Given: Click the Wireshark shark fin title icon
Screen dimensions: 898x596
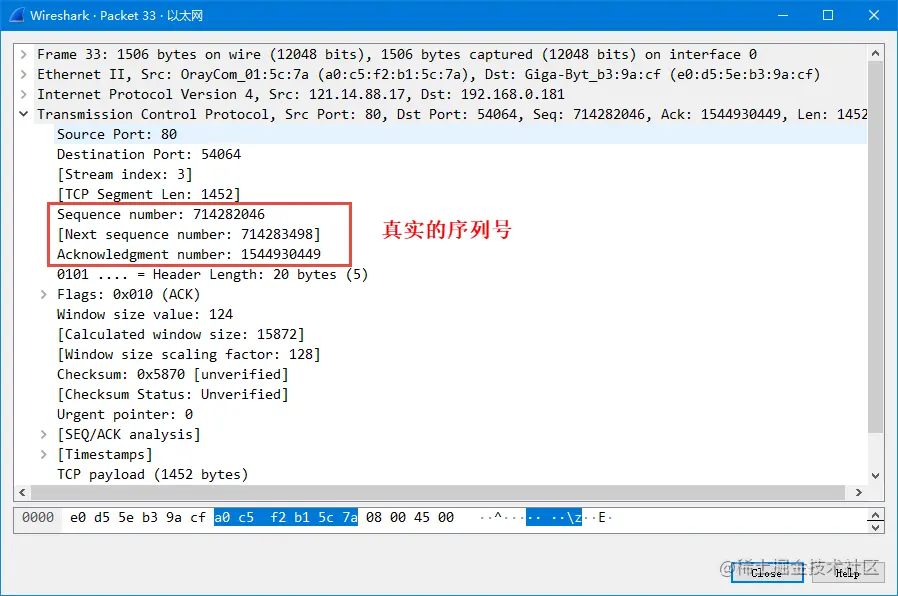Looking at the screenshot, I should pyautogui.click(x=16, y=15).
